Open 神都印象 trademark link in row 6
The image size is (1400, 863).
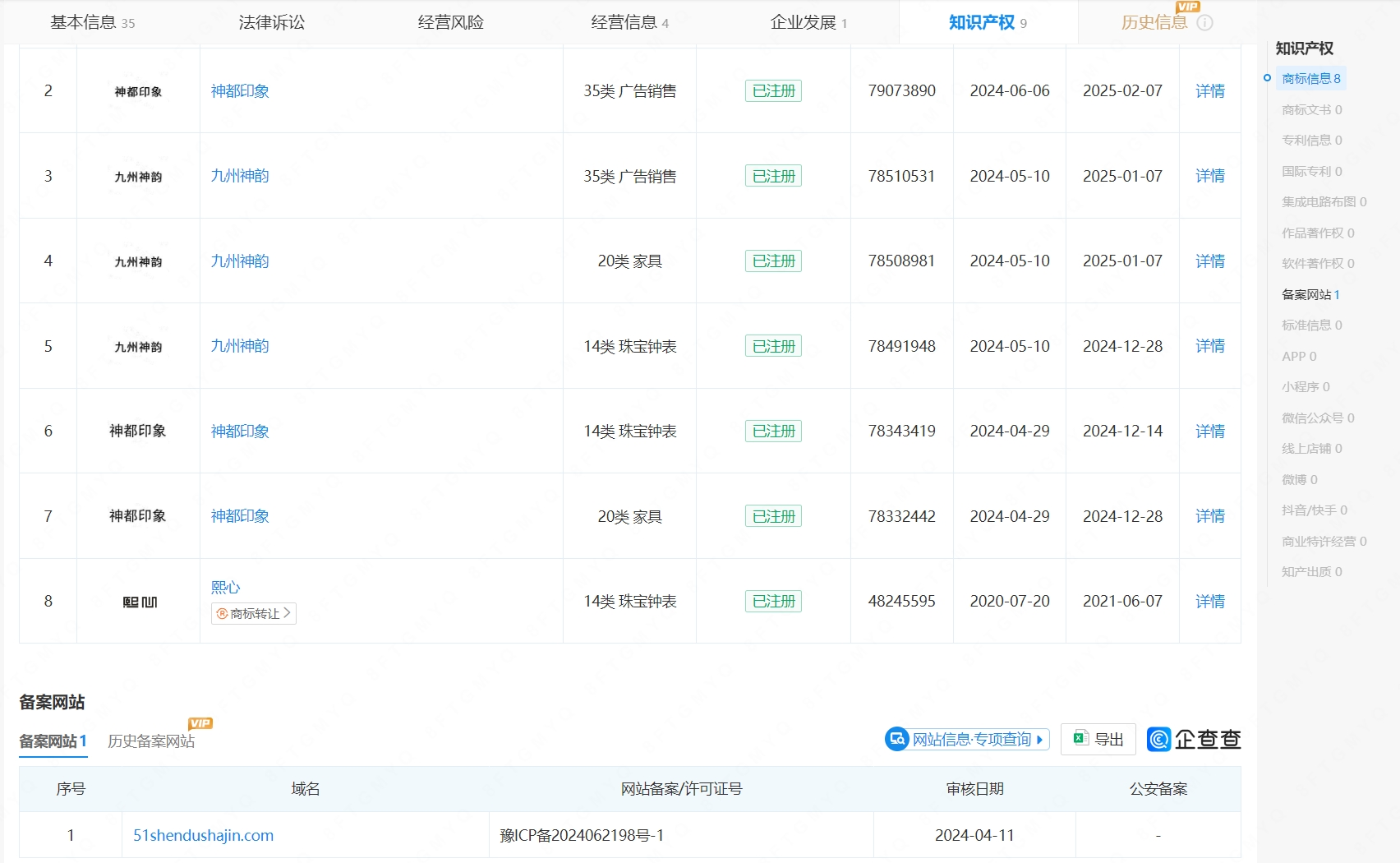coord(240,431)
